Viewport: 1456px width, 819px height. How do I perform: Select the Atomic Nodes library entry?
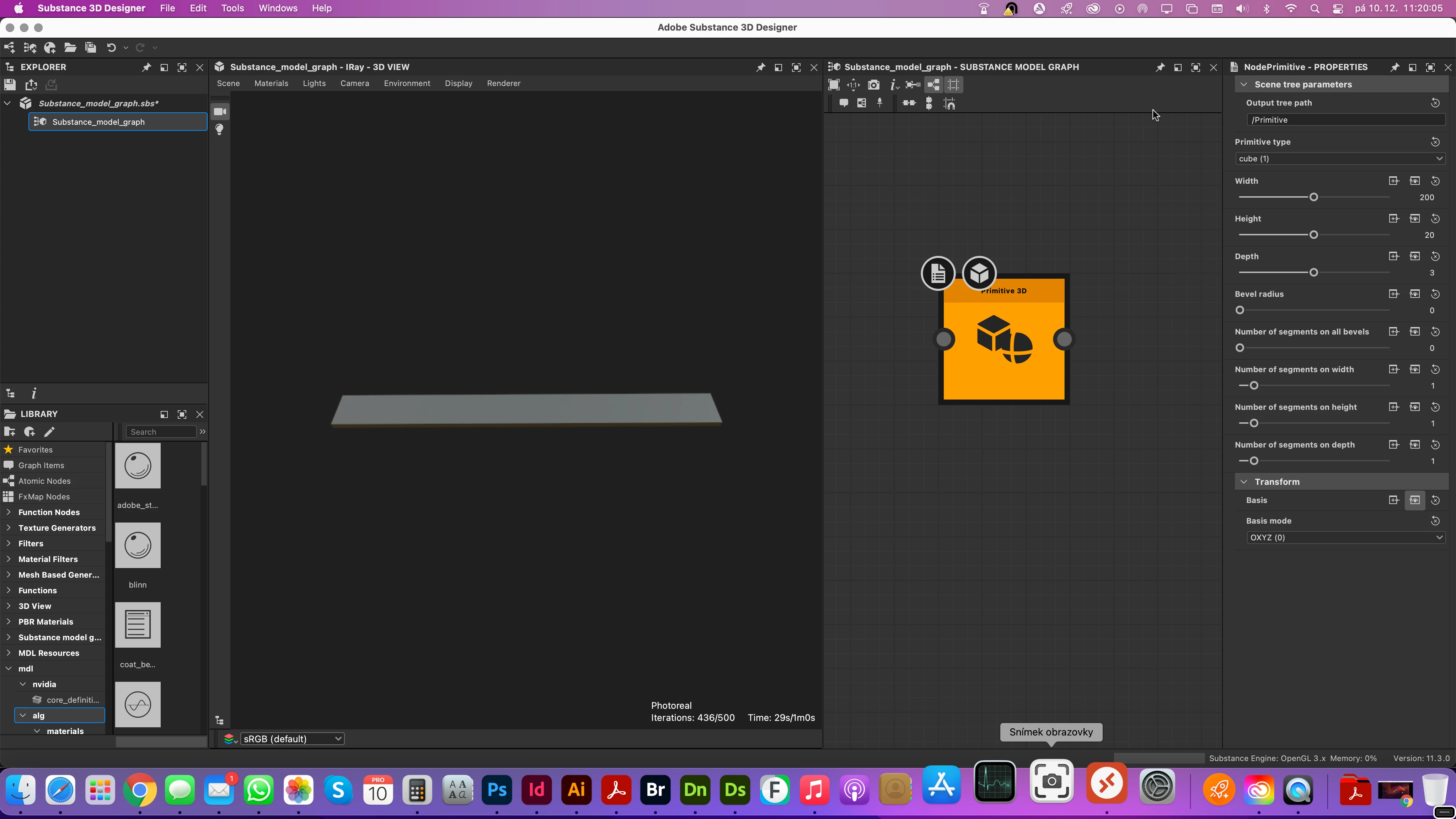pos(44,481)
